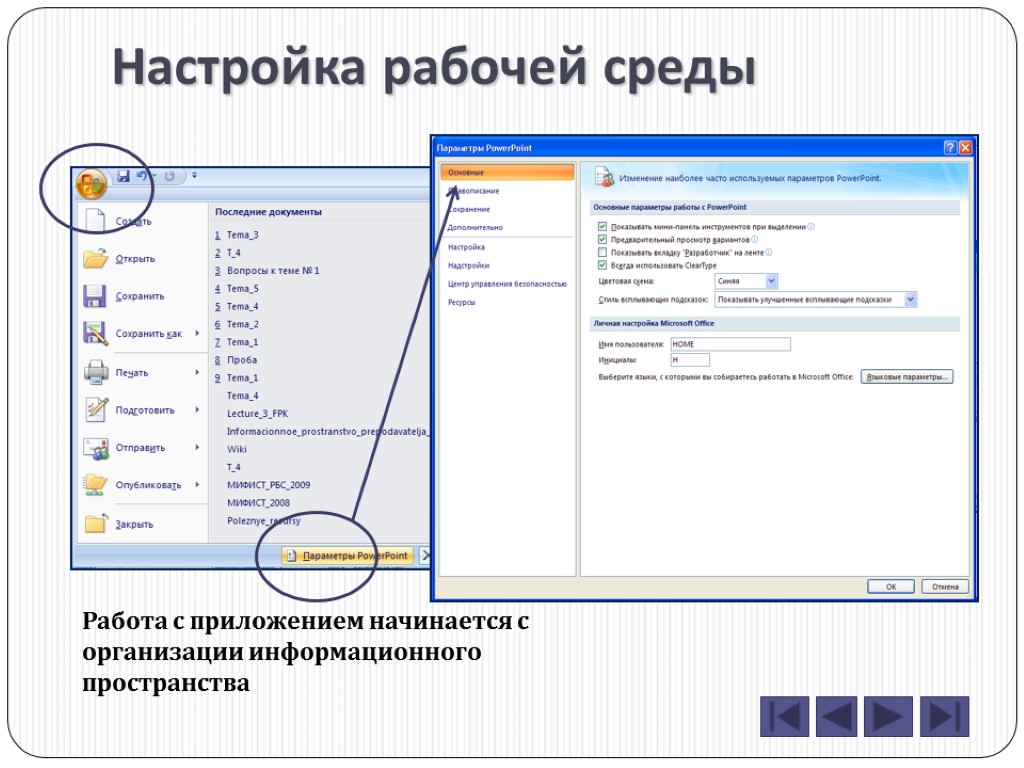This screenshot has width=1024, height=768.
Task: Click the Языковые параметры button
Action: coord(907,377)
